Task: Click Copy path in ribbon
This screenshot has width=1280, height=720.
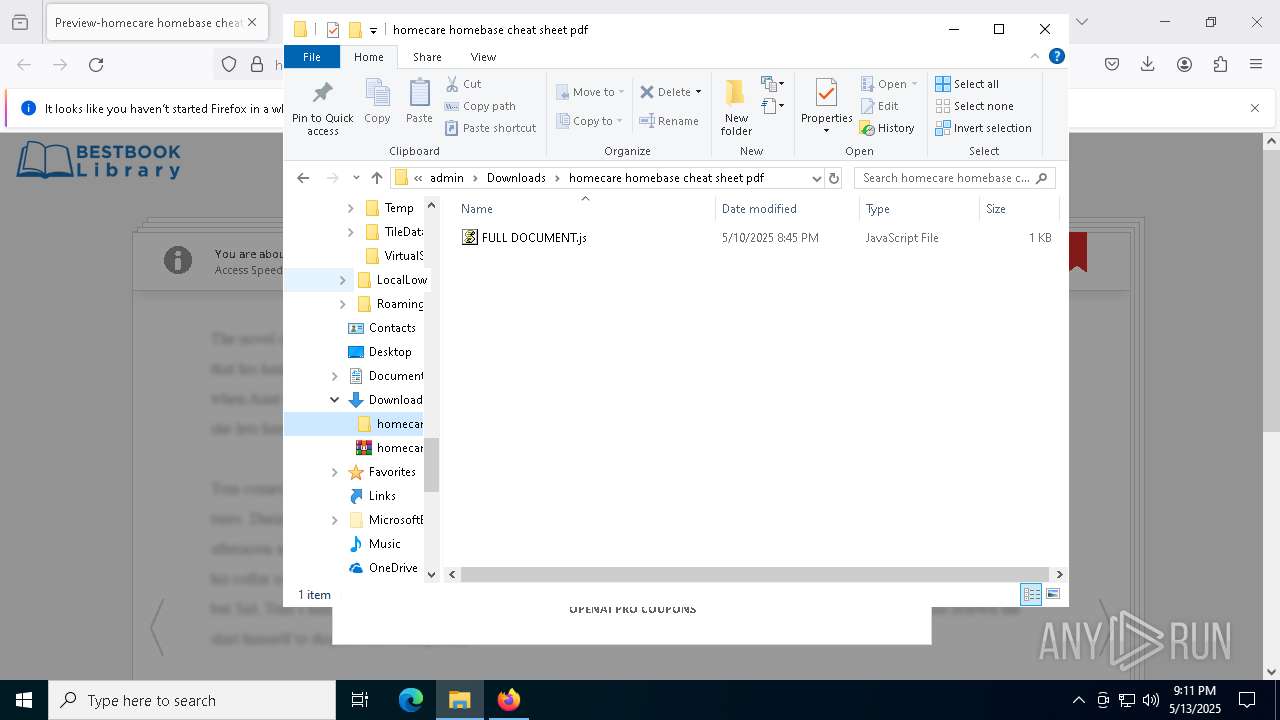Action: [480, 106]
